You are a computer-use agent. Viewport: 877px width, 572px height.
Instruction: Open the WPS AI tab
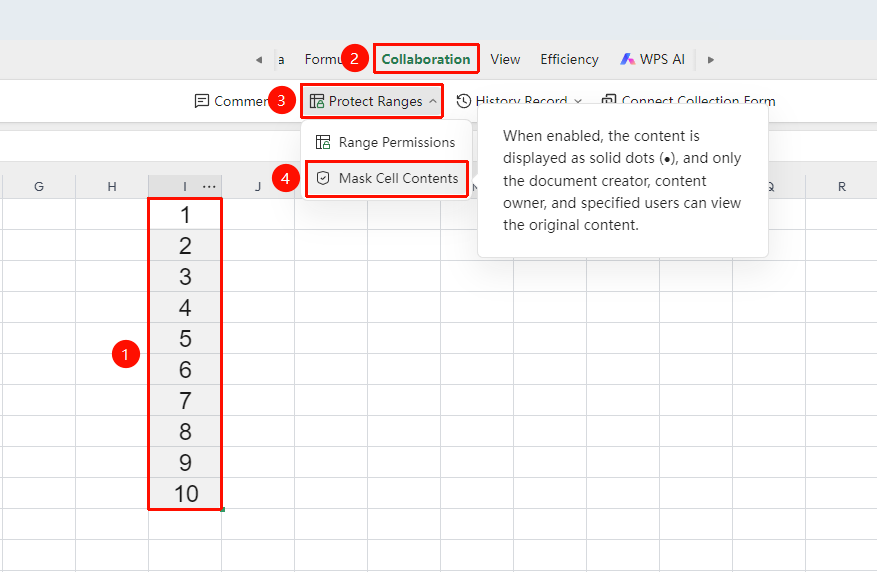coord(652,59)
